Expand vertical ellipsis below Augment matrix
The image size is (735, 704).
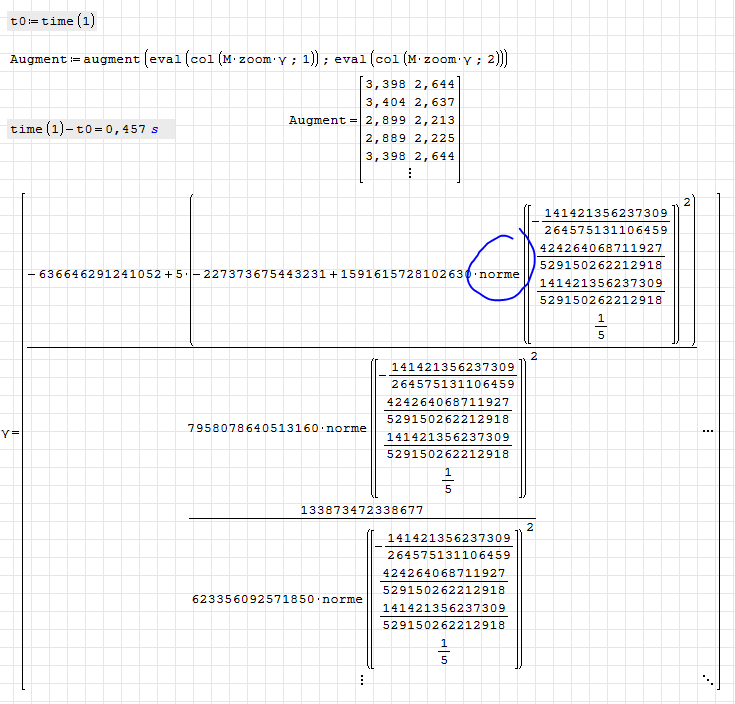coord(409,172)
